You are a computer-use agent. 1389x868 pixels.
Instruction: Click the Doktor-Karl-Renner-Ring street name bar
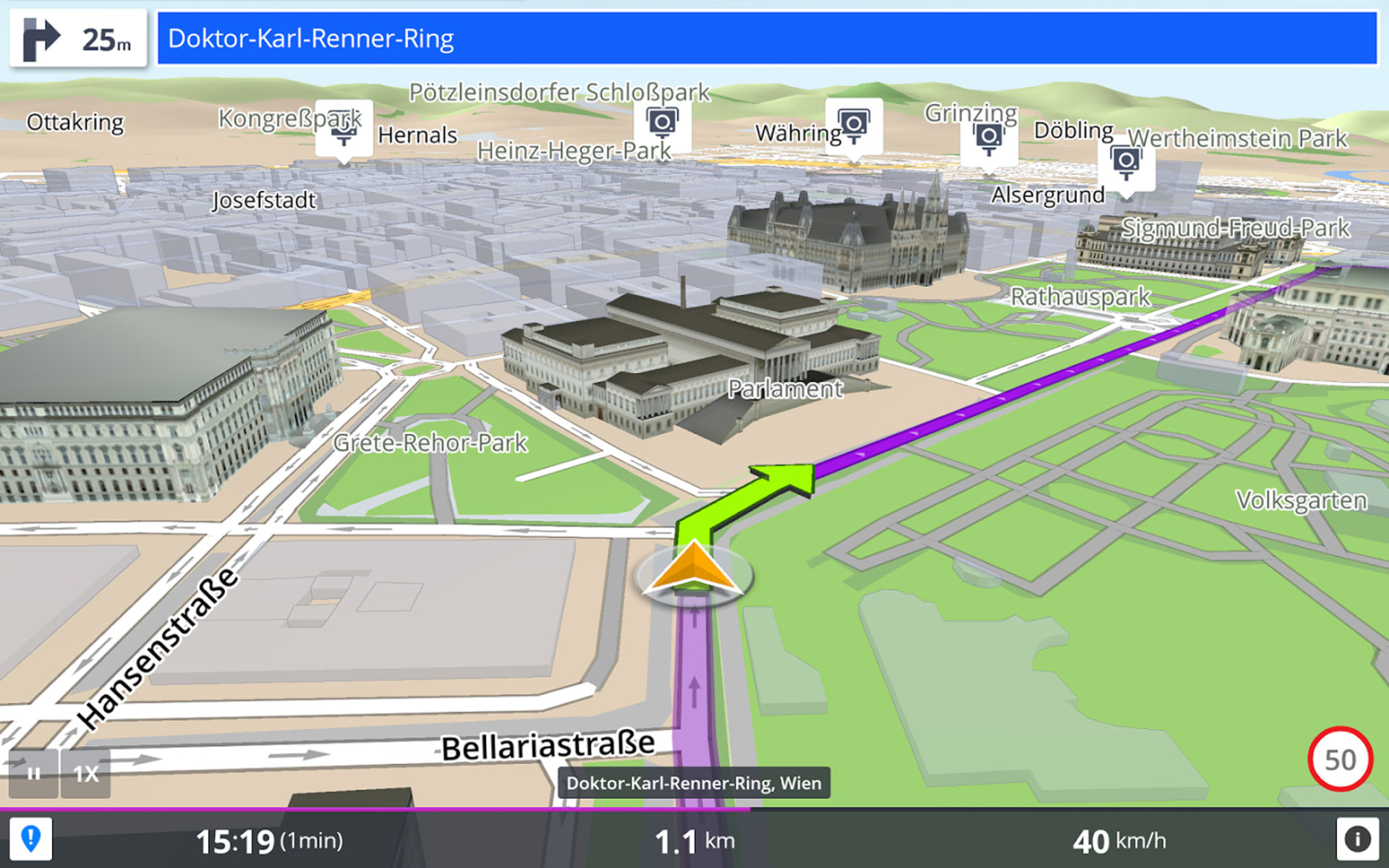click(768, 38)
